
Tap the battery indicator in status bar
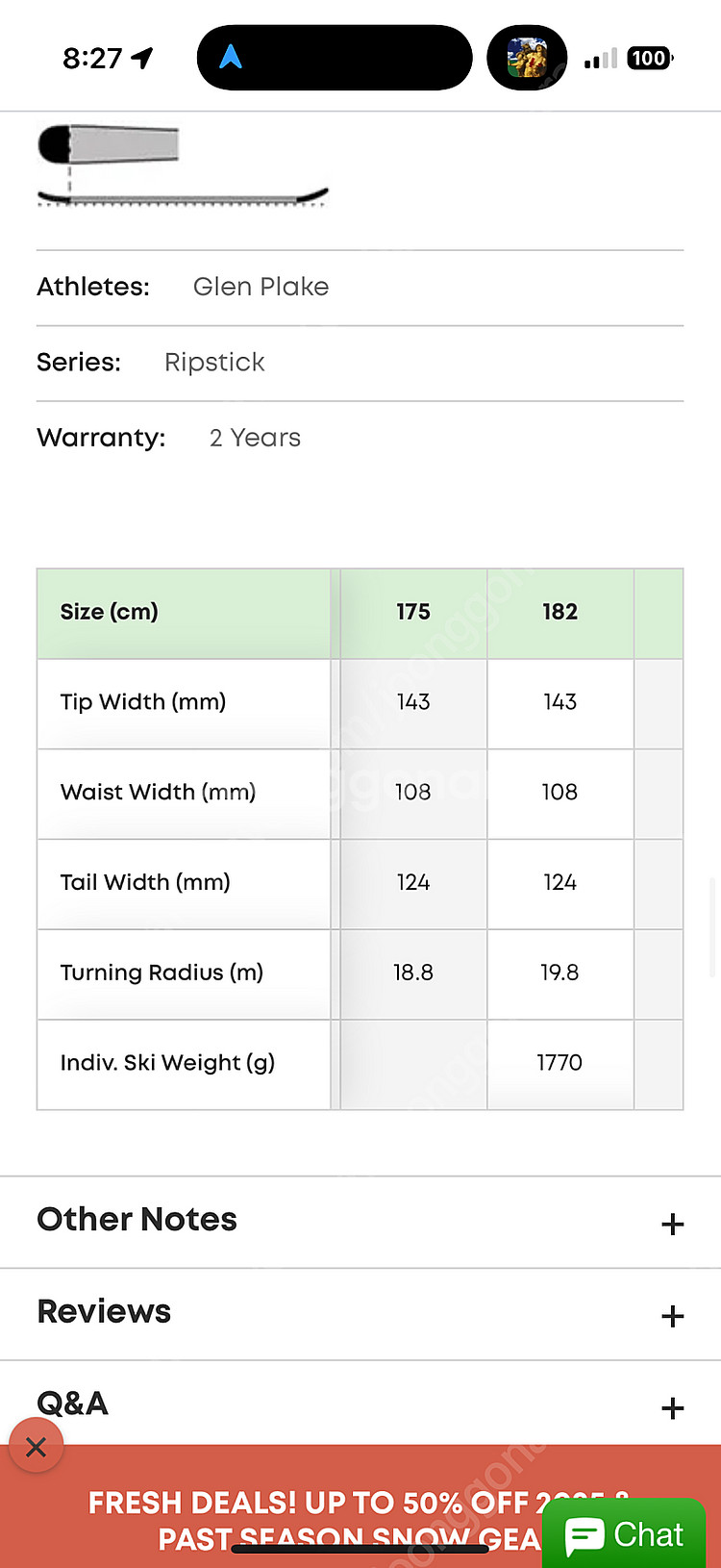point(649,59)
